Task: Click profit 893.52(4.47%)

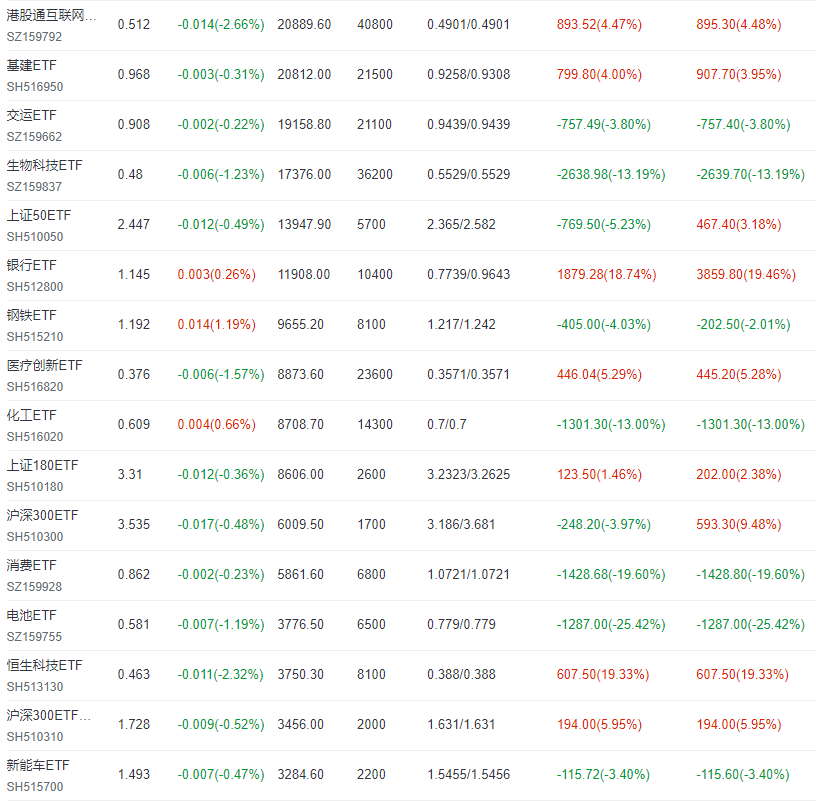Action: click(599, 24)
